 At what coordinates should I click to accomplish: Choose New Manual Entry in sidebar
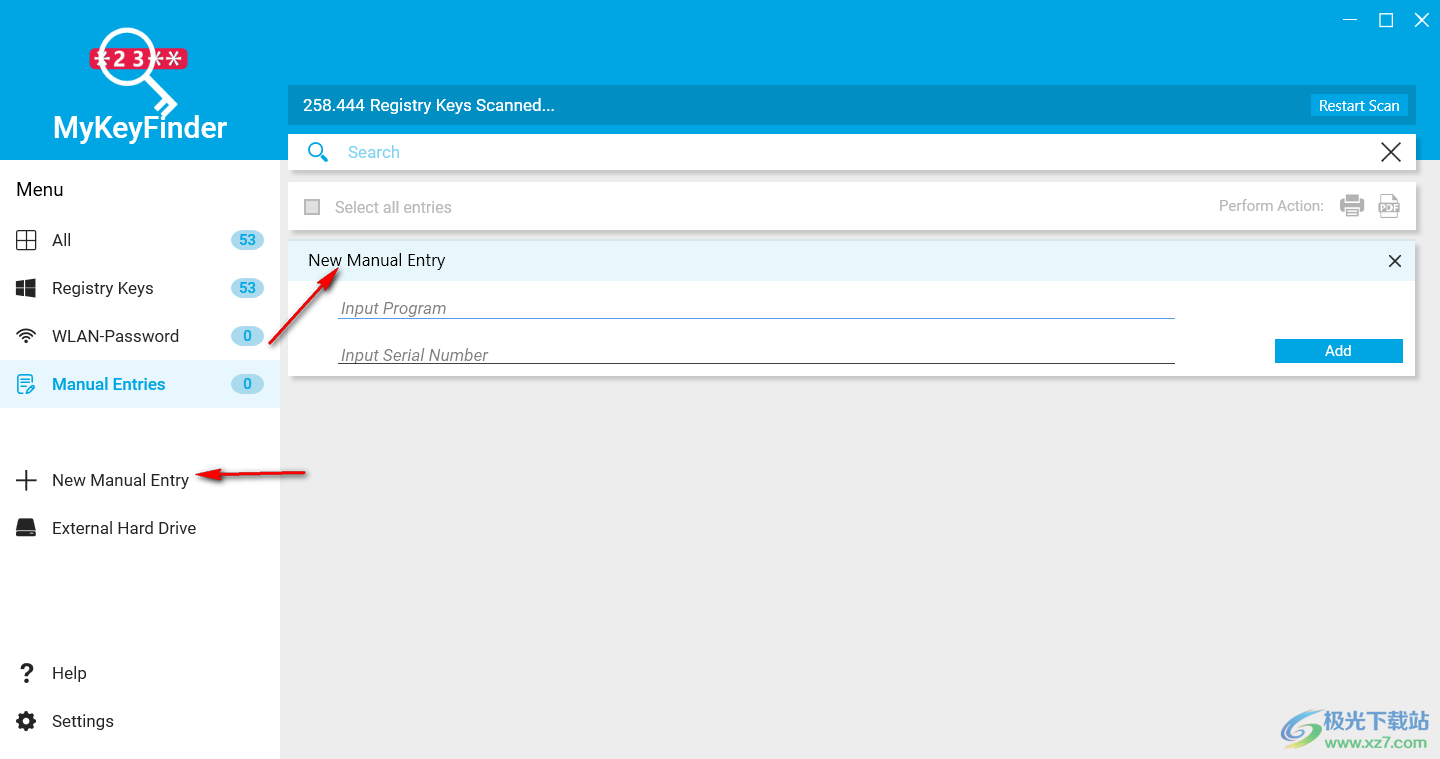click(x=140, y=480)
